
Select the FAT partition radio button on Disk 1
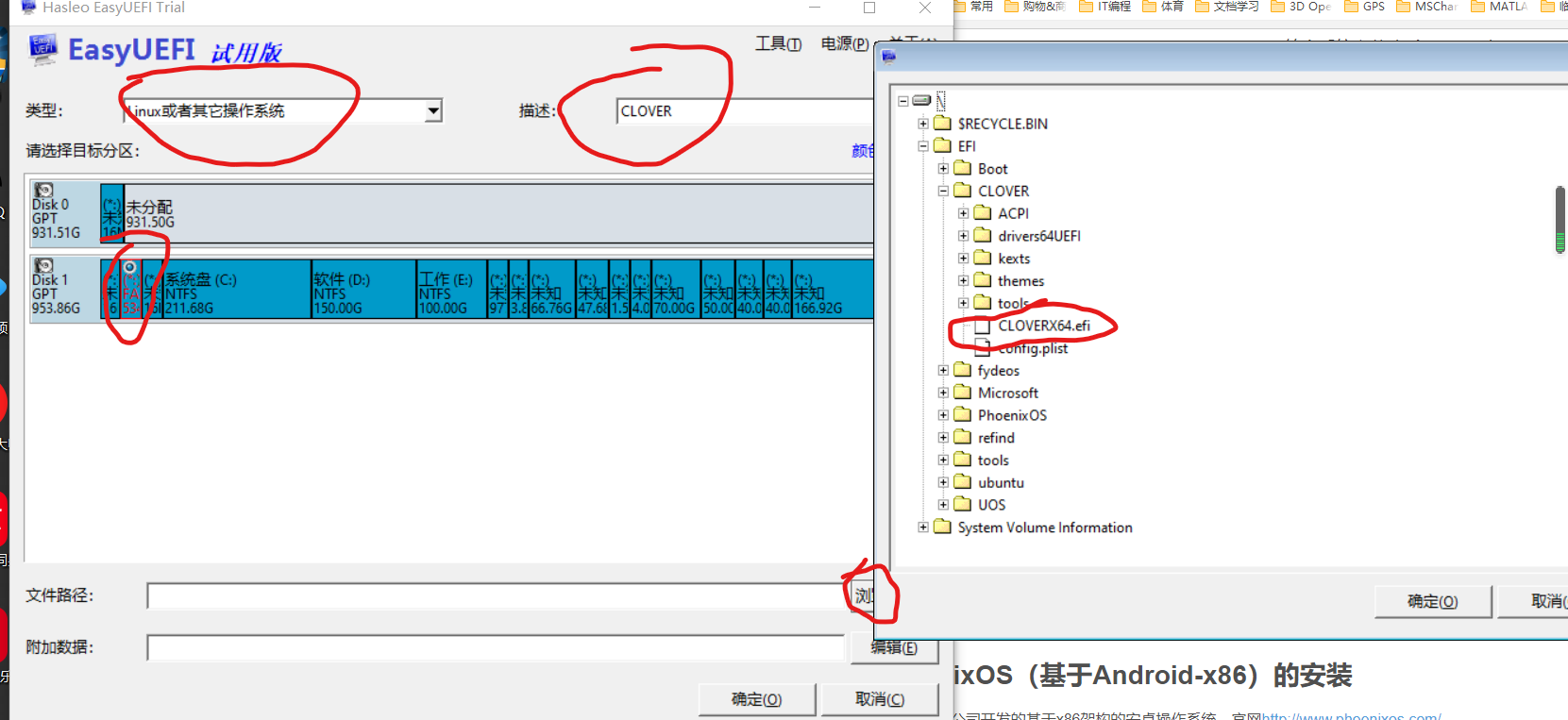click(x=130, y=268)
